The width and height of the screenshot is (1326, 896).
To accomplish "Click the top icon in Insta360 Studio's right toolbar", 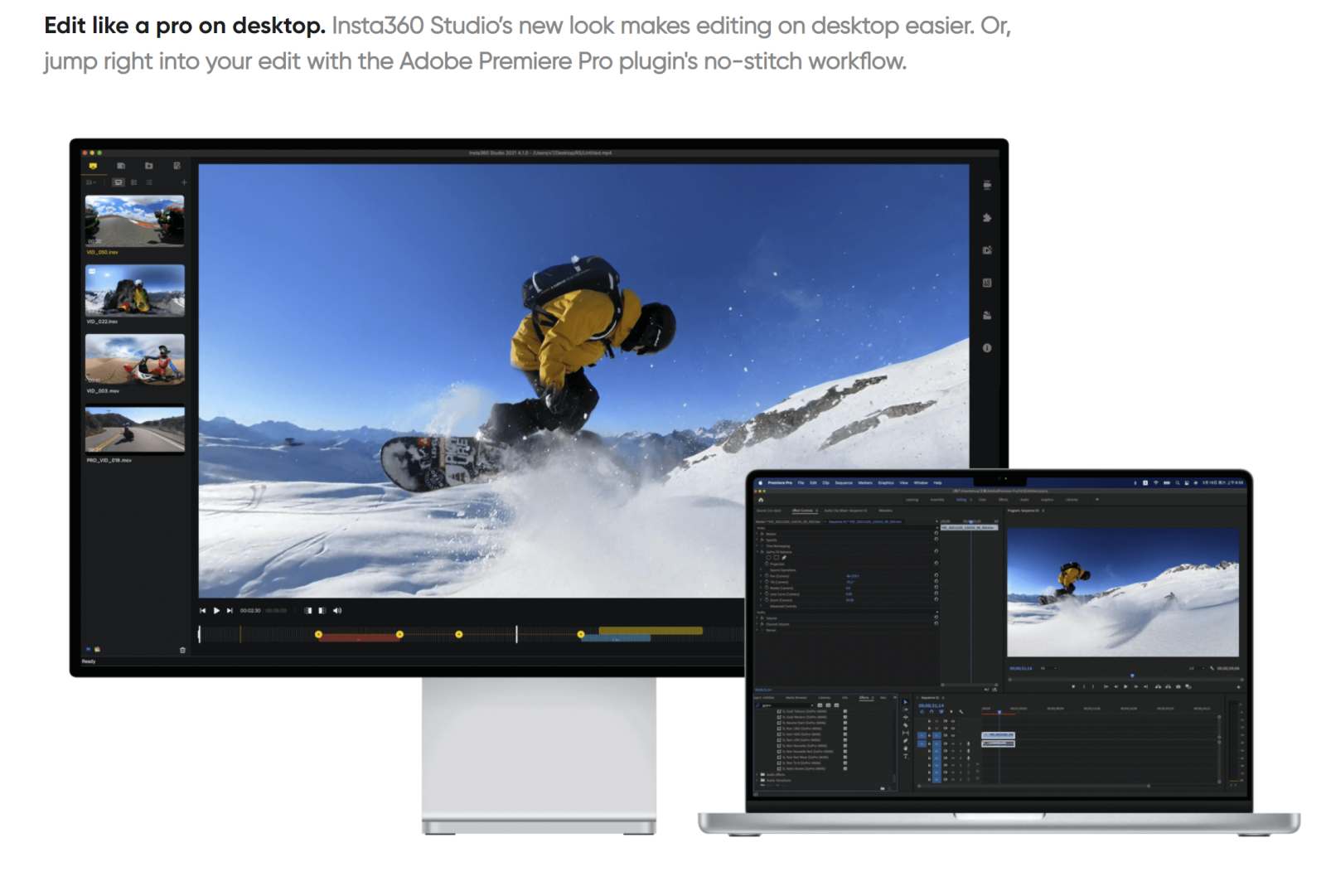I will click(x=987, y=185).
